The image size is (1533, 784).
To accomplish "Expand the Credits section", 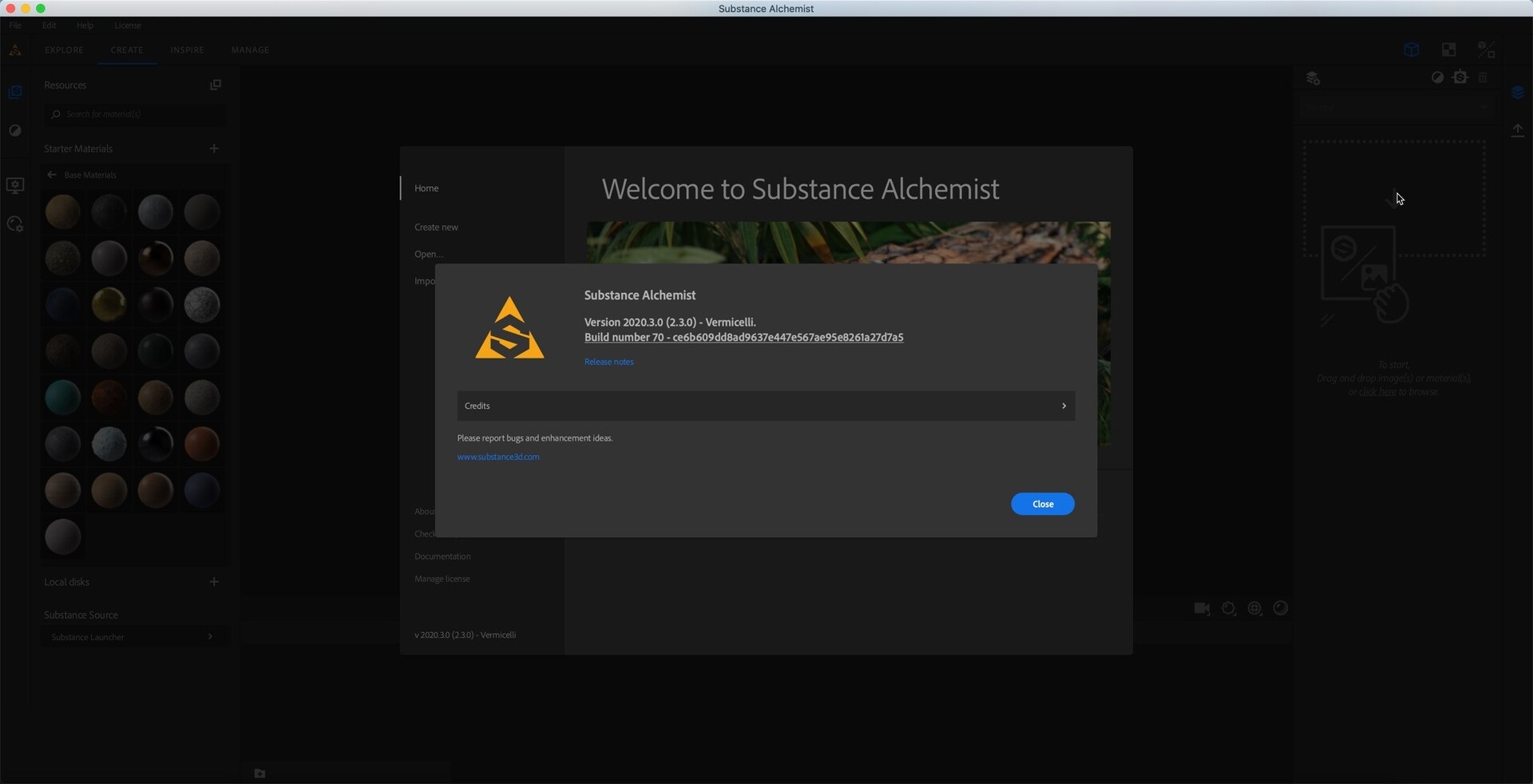I will point(766,406).
